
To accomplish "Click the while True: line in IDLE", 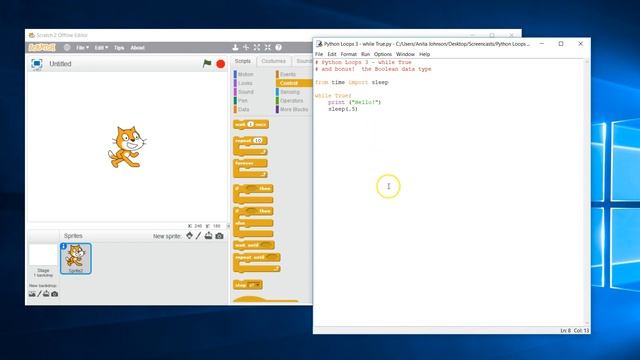I will [333, 96].
